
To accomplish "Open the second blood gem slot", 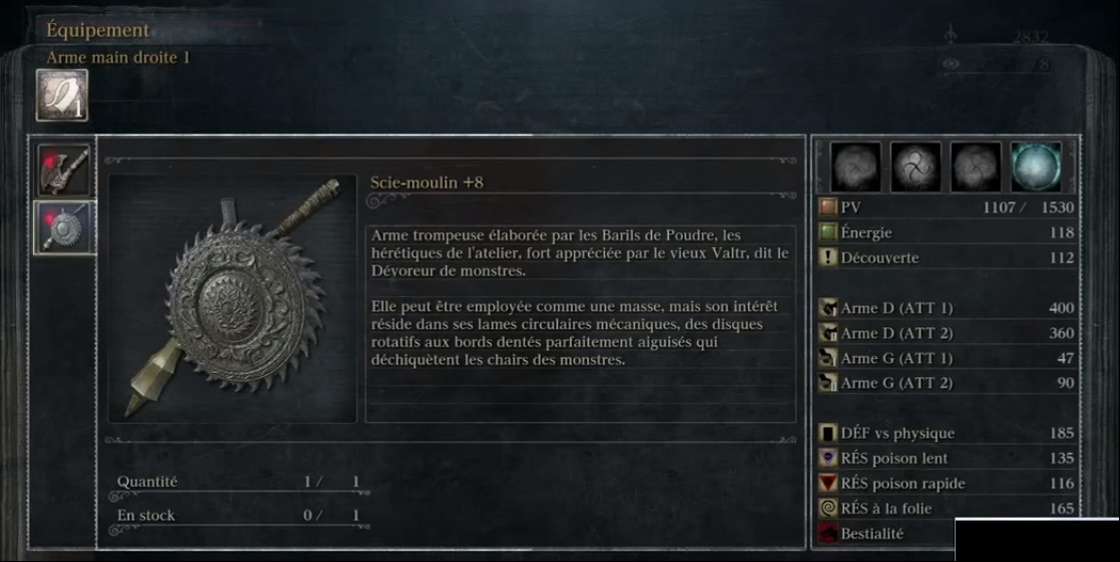I will click(x=916, y=166).
